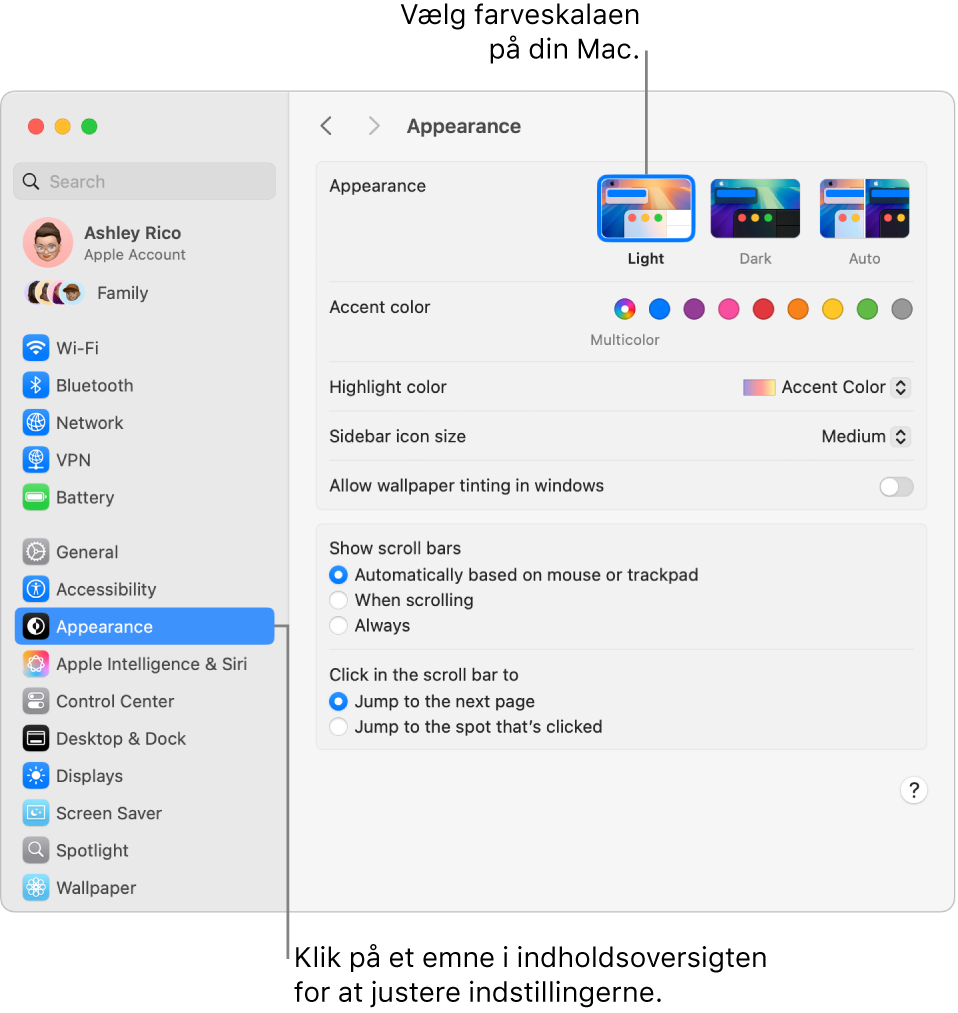Open Wallpaper settings
Image resolution: width=958 pixels, height=1013 pixels.
pos(94,887)
